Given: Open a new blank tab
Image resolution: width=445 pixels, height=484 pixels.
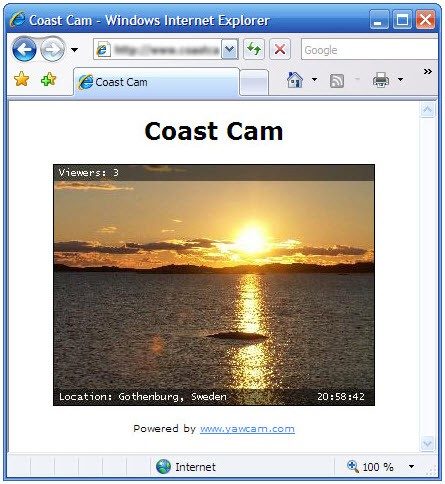Looking at the screenshot, I should (x=254, y=82).
